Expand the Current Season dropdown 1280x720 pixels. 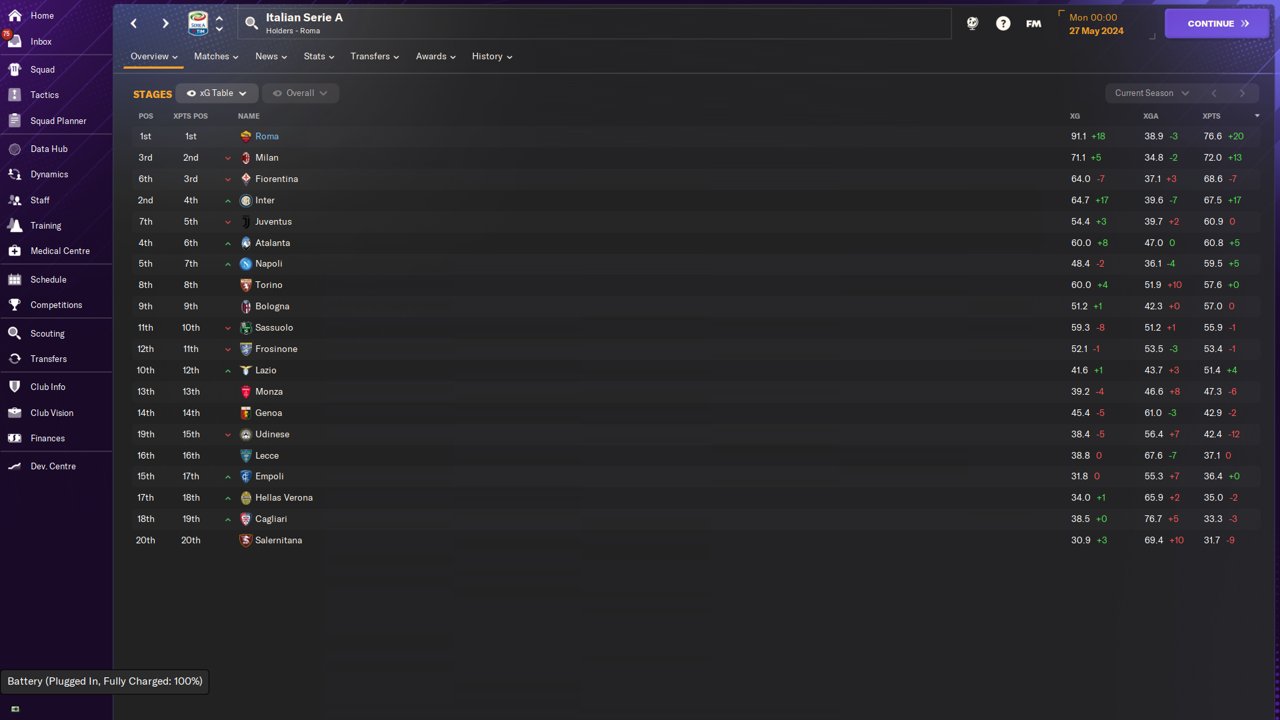pos(1151,93)
